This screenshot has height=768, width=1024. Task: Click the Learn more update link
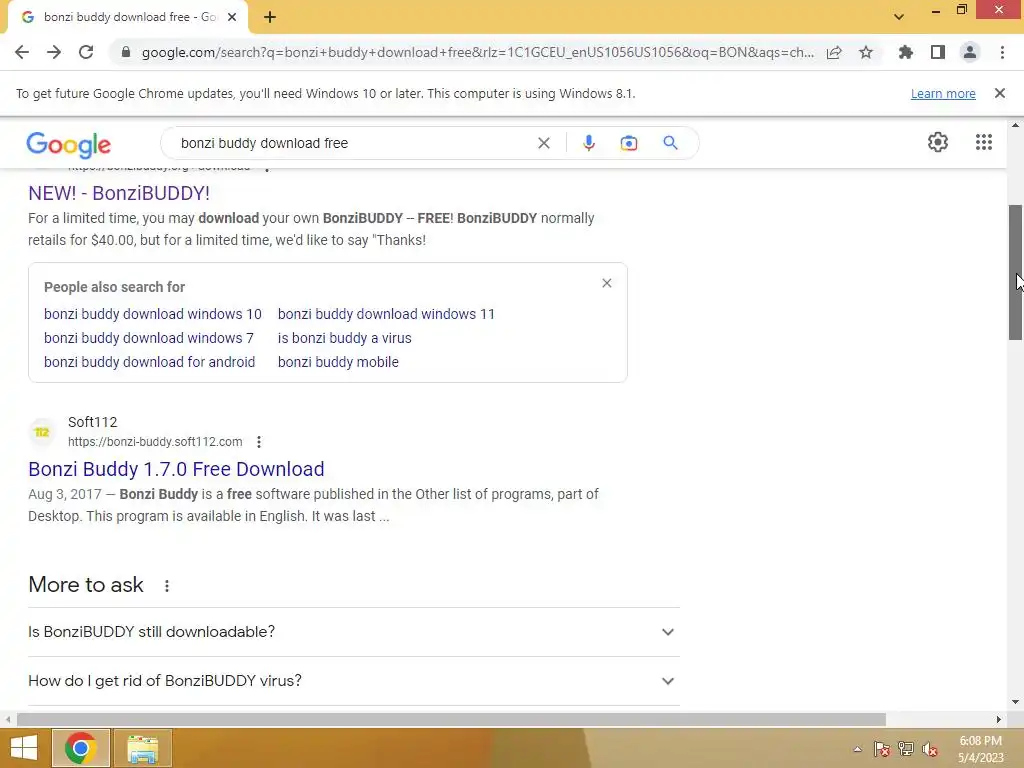coord(943,93)
